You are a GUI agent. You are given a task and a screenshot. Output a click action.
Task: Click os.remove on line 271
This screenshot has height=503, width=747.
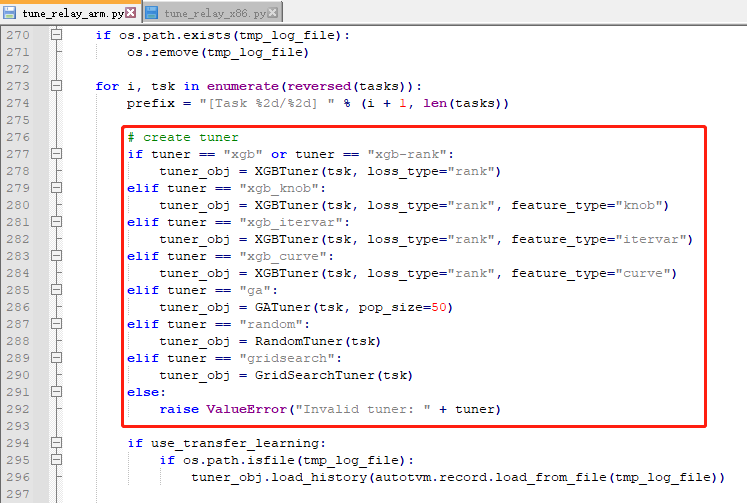pyautogui.click(x=163, y=52)
